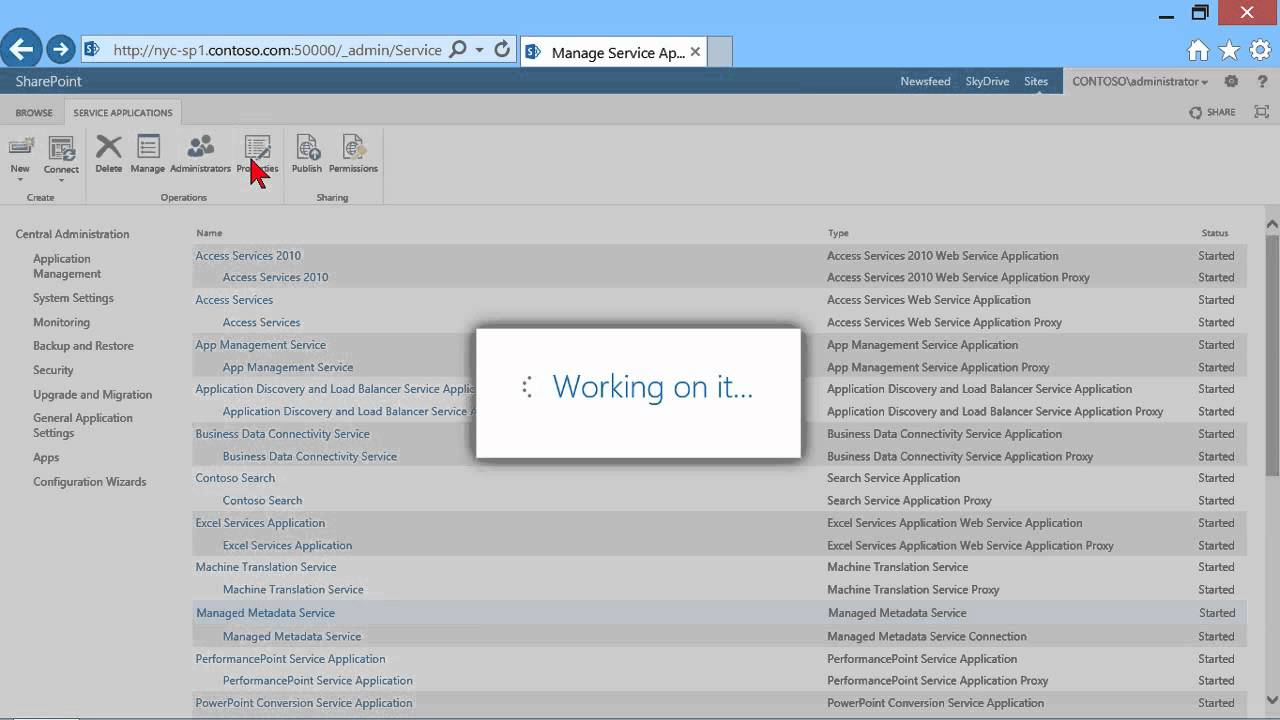Open SharePoint settings gear icon
Viewport: 1280px width, 720px height.
1231,81
